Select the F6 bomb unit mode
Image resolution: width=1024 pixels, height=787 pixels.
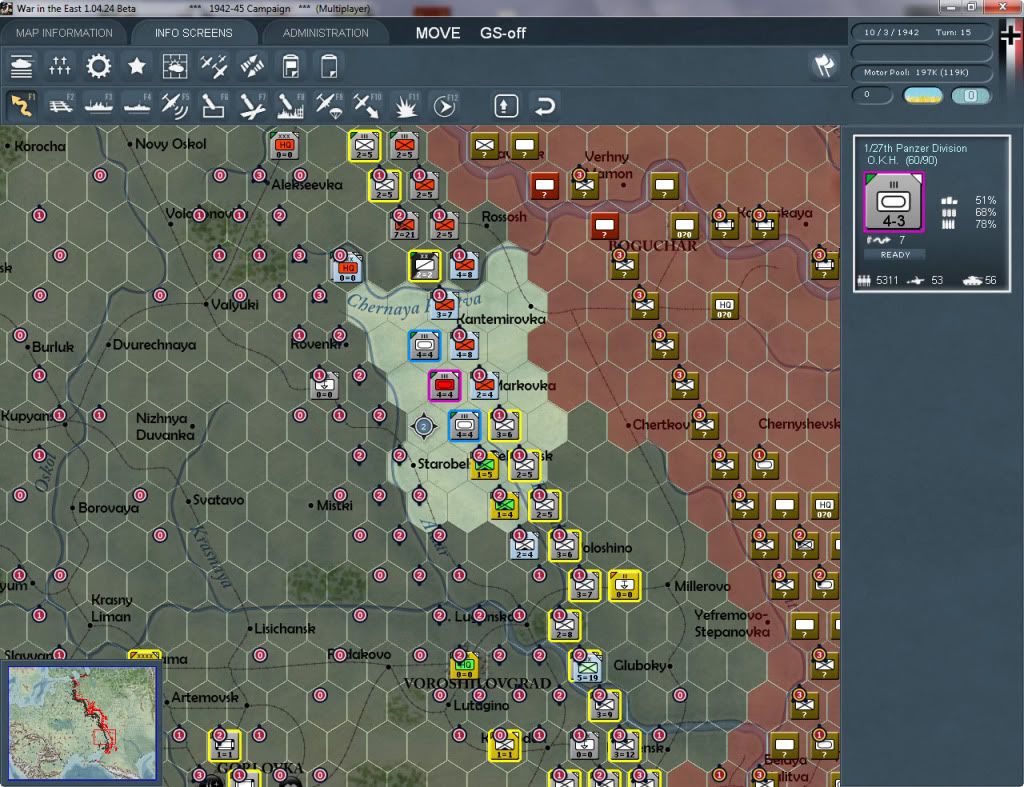pos(214,105)
